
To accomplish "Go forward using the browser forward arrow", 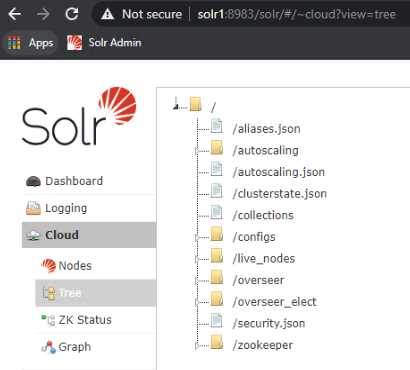I will pos(43,14).
